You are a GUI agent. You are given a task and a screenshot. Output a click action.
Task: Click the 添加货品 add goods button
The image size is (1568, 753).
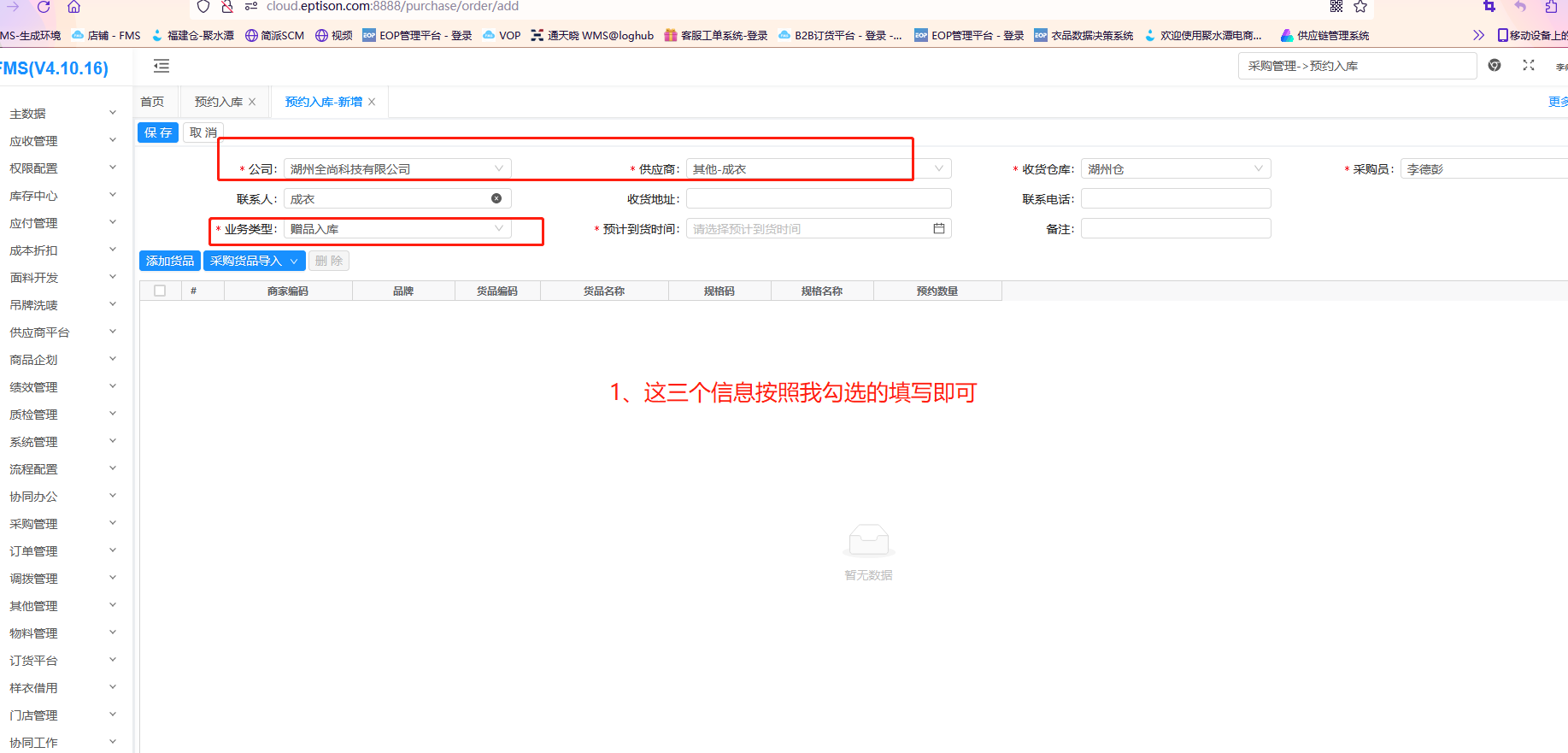[x=169, y=261]
